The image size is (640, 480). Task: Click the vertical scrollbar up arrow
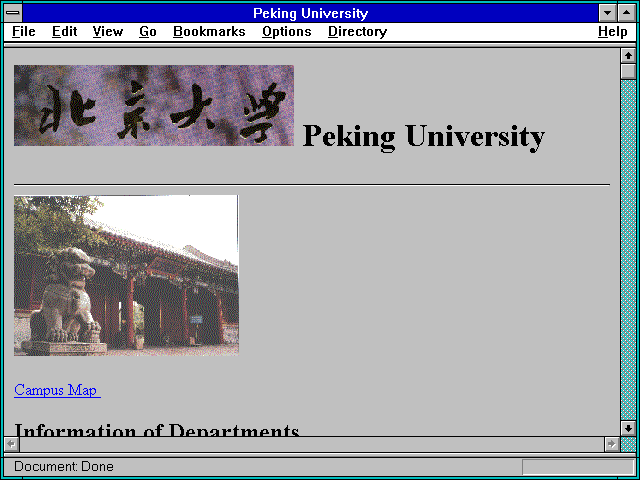(628, 56)
